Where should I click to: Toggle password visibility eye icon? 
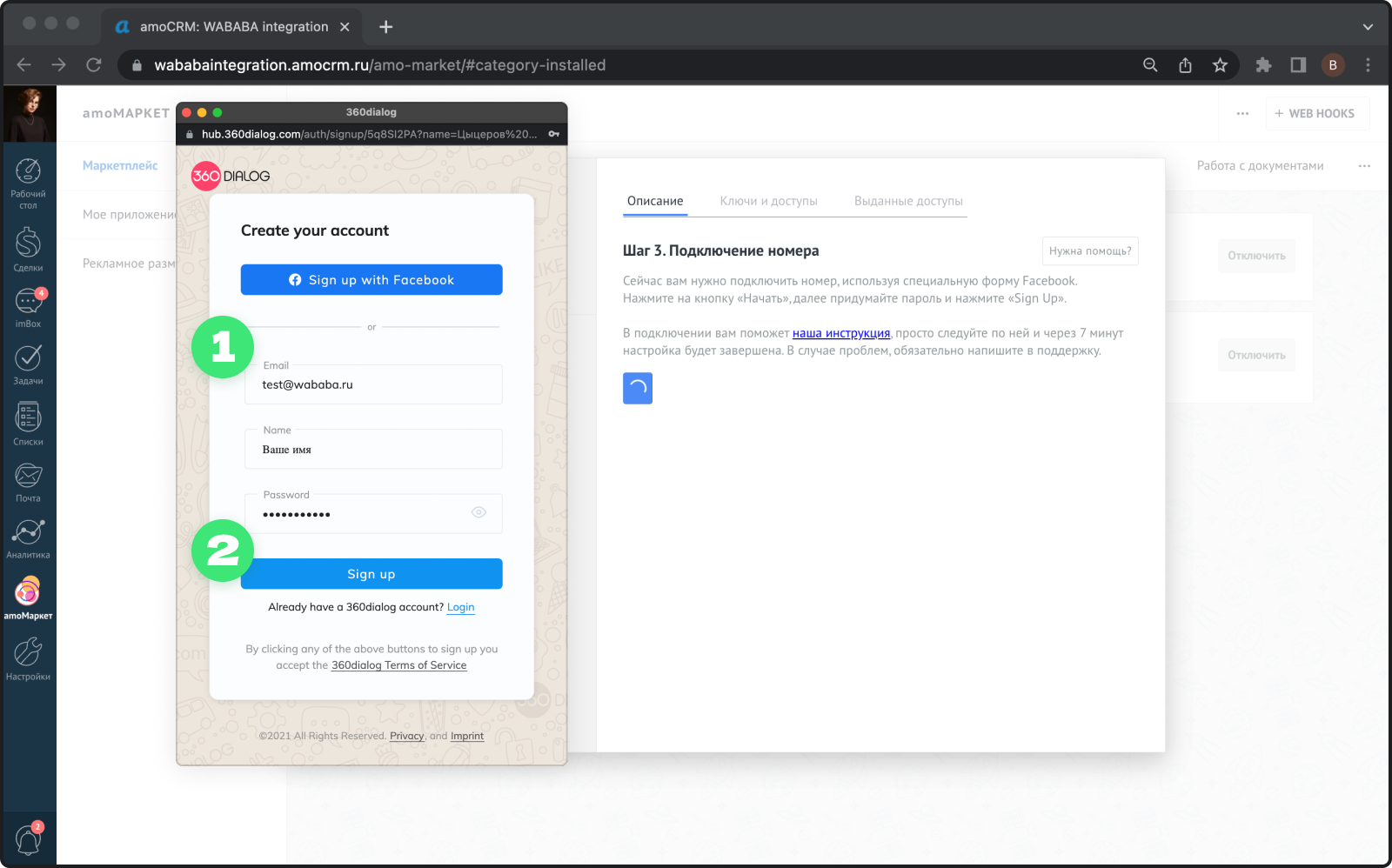click(478, 512)
